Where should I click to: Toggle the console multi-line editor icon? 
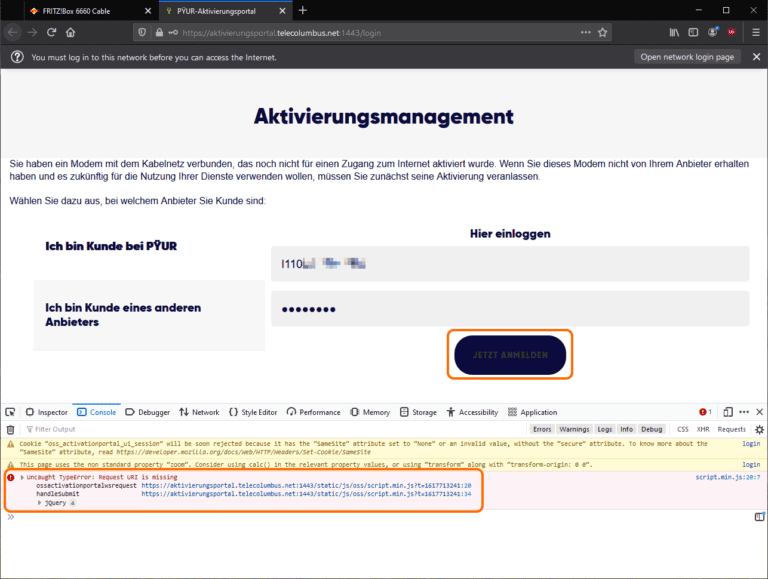tap(759, 517)
